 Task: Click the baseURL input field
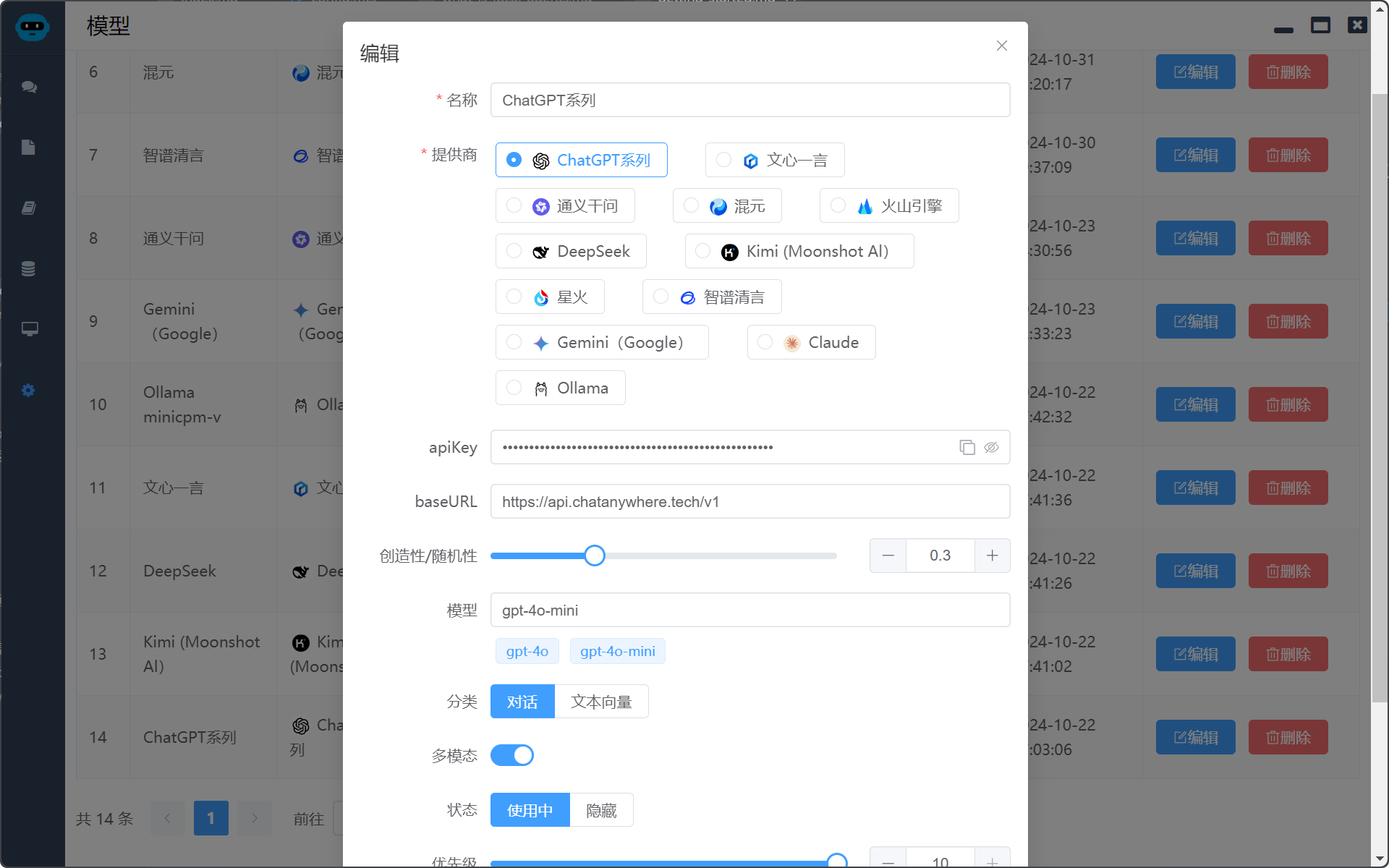click(749, 501)
